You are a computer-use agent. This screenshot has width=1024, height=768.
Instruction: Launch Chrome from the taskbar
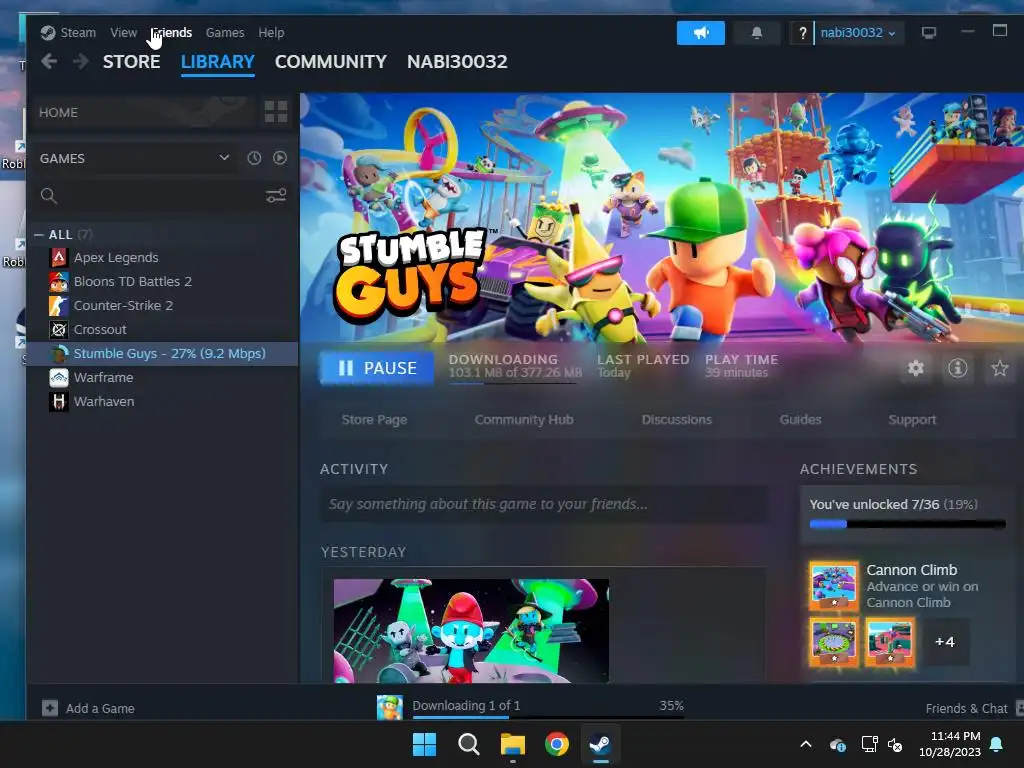[556, 744]
